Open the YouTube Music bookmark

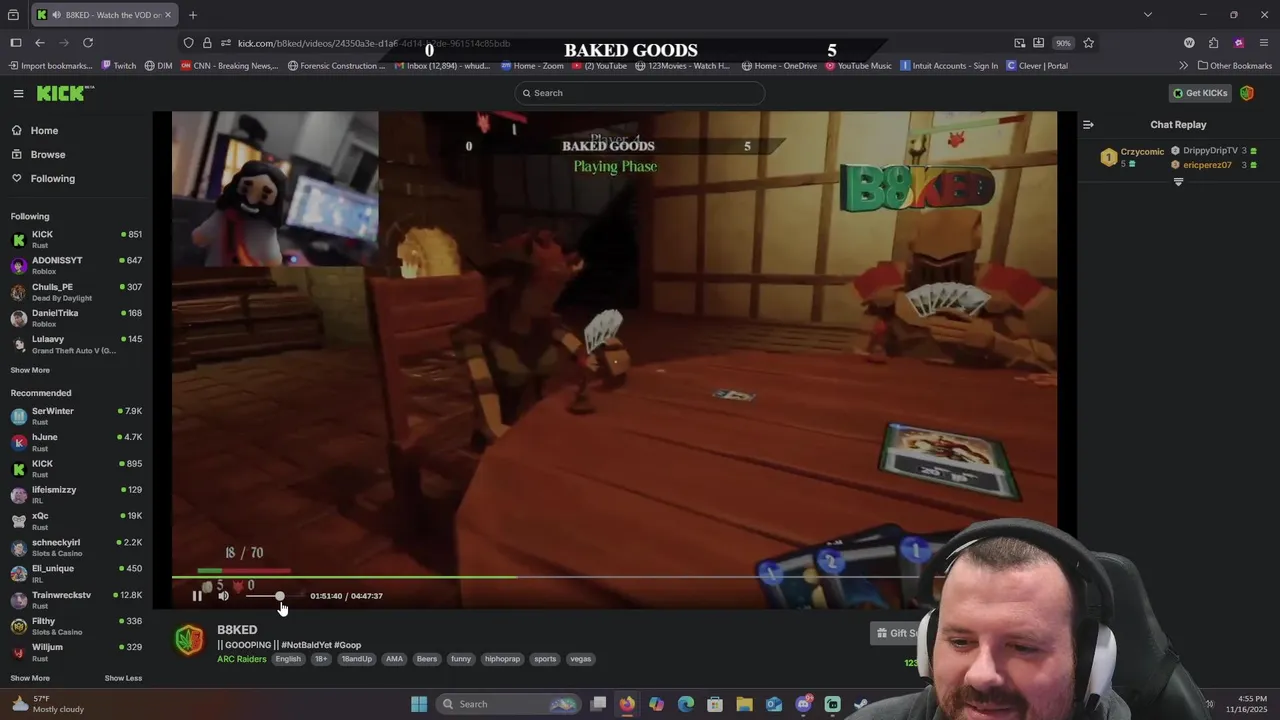(858, 66)
